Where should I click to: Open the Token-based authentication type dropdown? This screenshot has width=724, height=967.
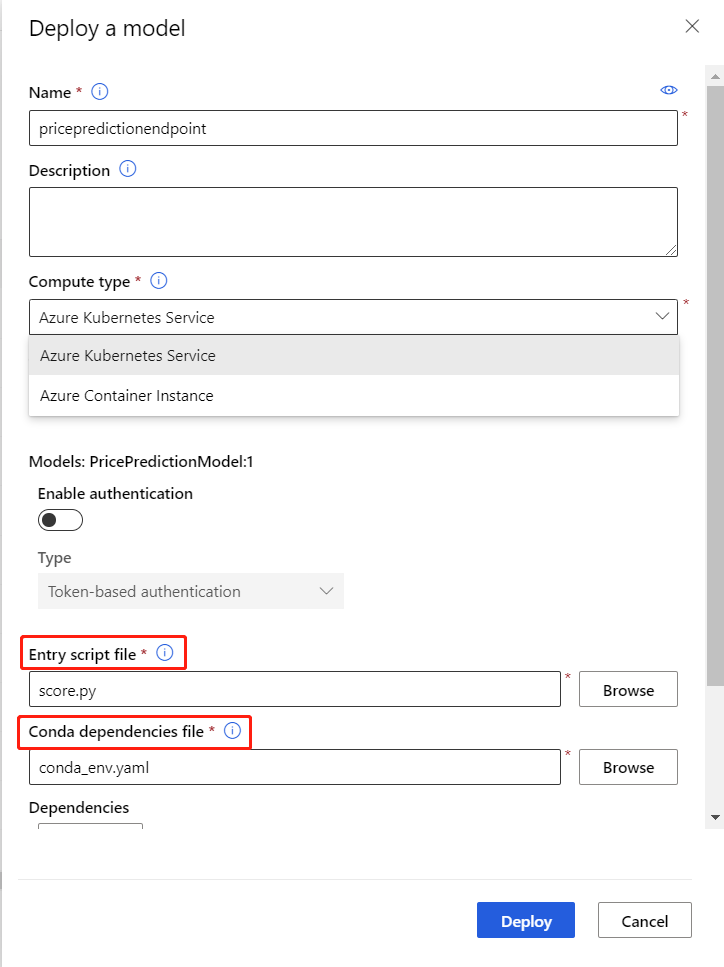191,591
